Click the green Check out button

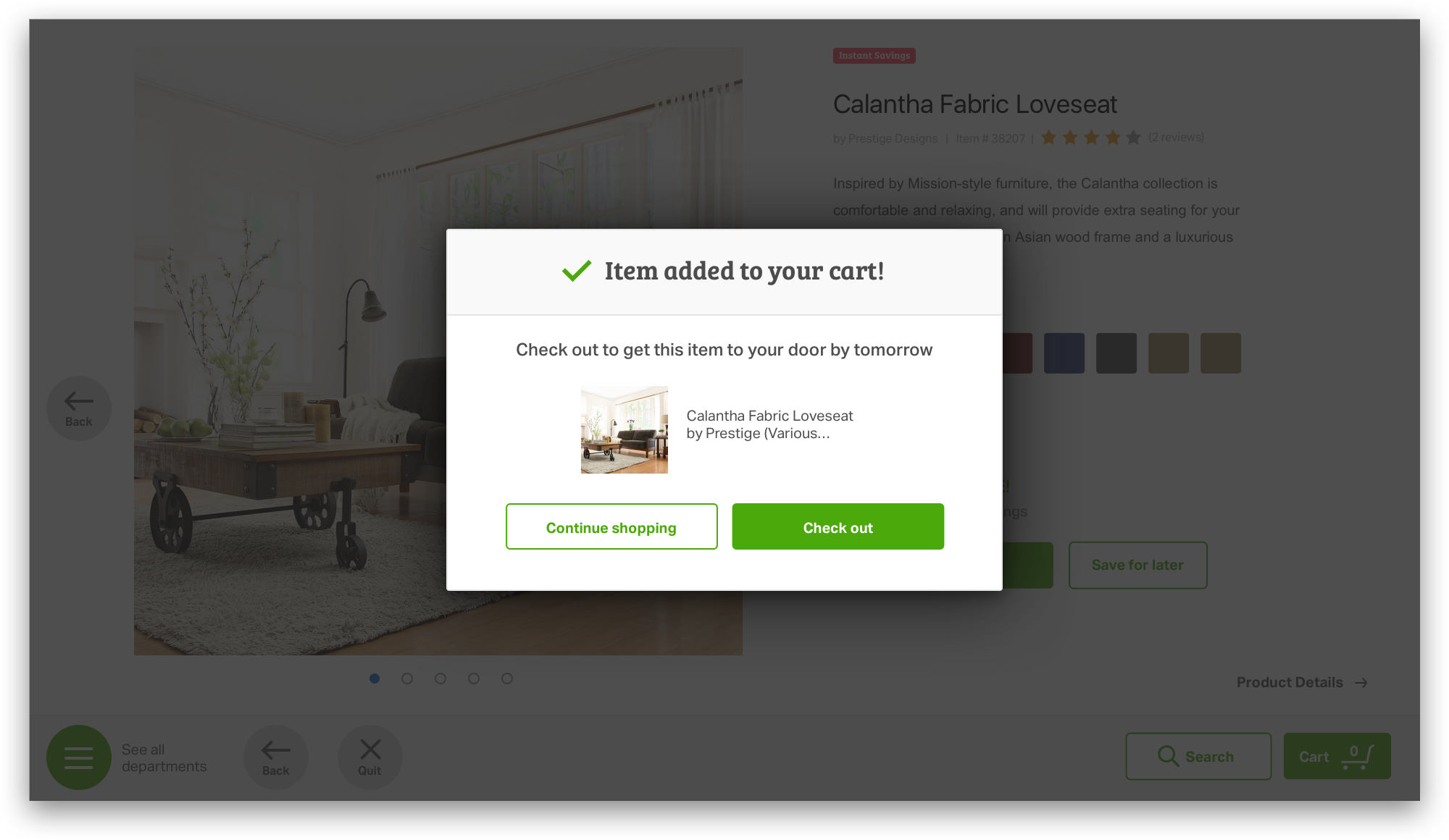click(x=838, y=526)
